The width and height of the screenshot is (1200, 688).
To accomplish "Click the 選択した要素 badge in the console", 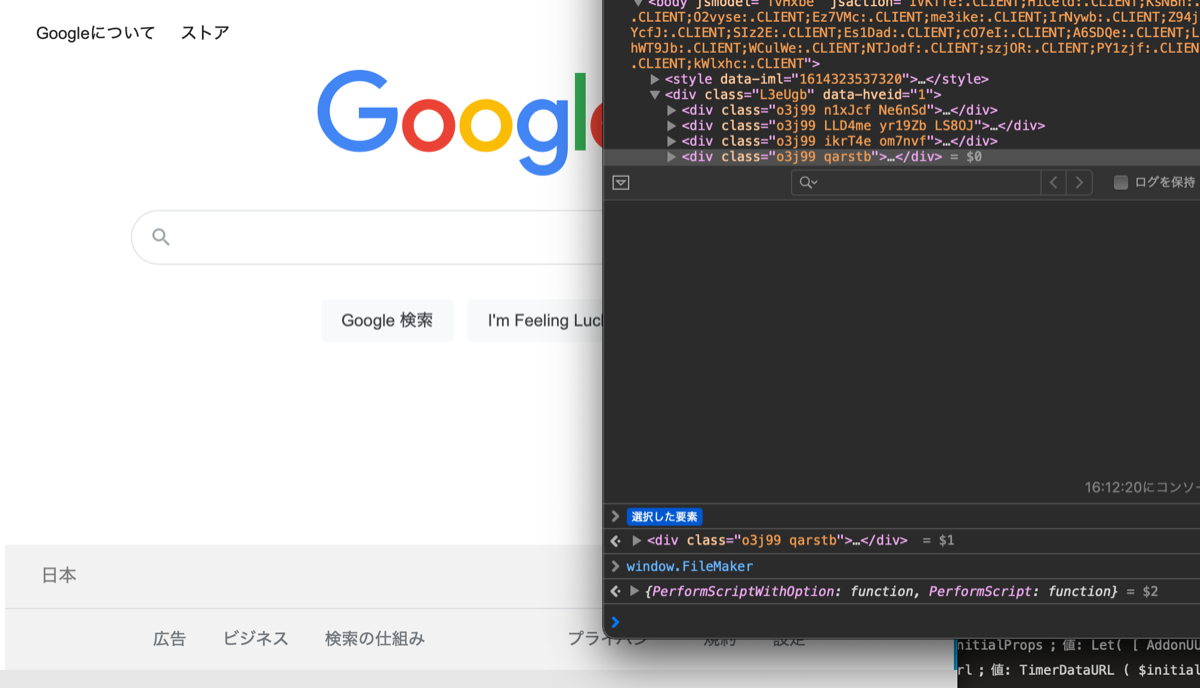I will [664, 517].
